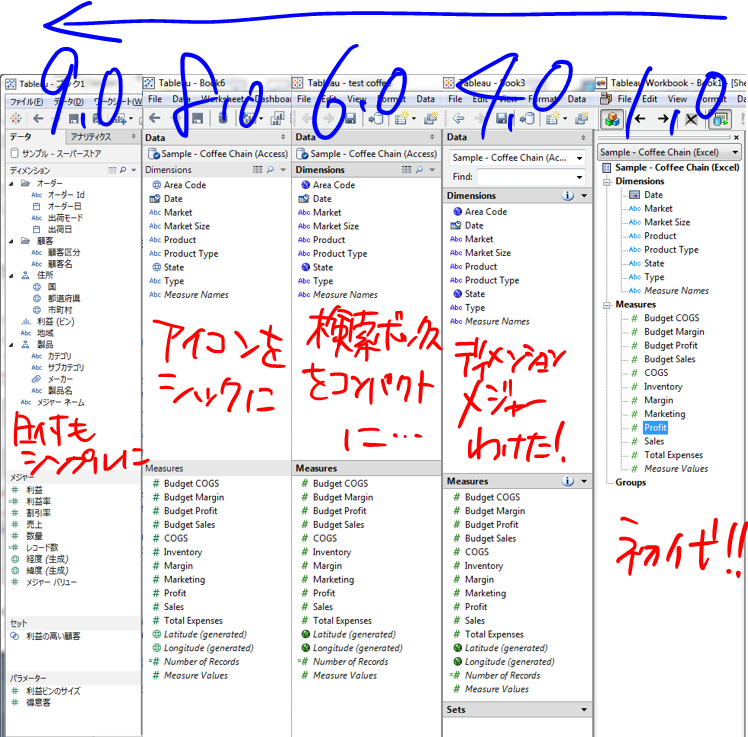Click the save icon in the test coffee window
This screenshot has height=737, width=748.
(x=350, y=118)
